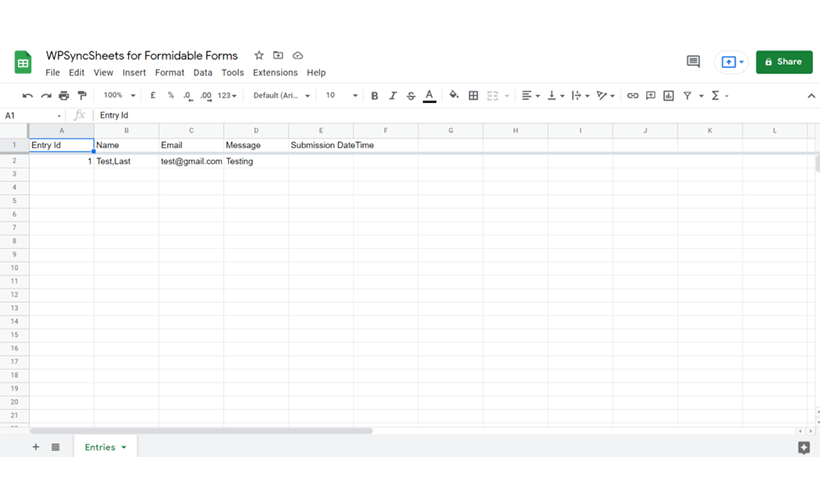Viewport: 820px width, 500px height.
Task: Select the paint format tool
Action: coord(82,96)
